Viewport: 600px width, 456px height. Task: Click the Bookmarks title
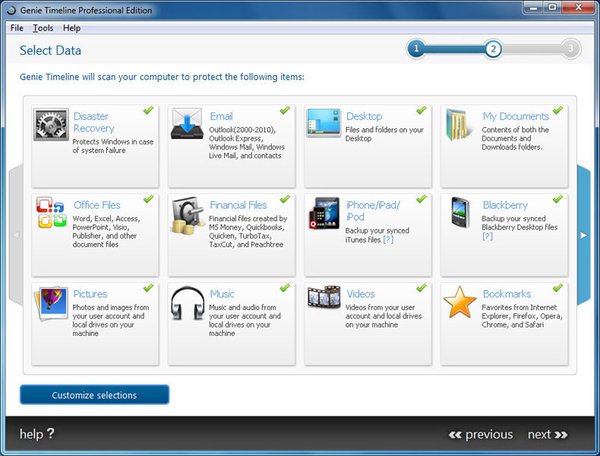point(507,294)
